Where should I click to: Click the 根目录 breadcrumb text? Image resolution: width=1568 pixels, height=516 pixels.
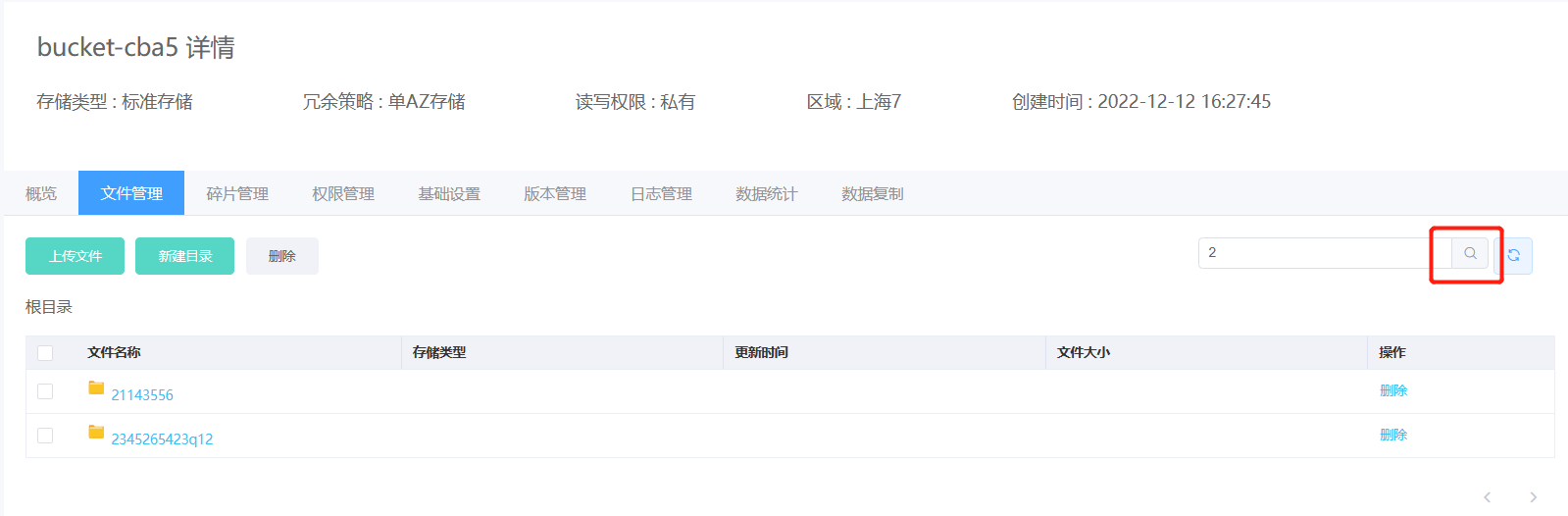pyautogui.click(x=49, y=307)
